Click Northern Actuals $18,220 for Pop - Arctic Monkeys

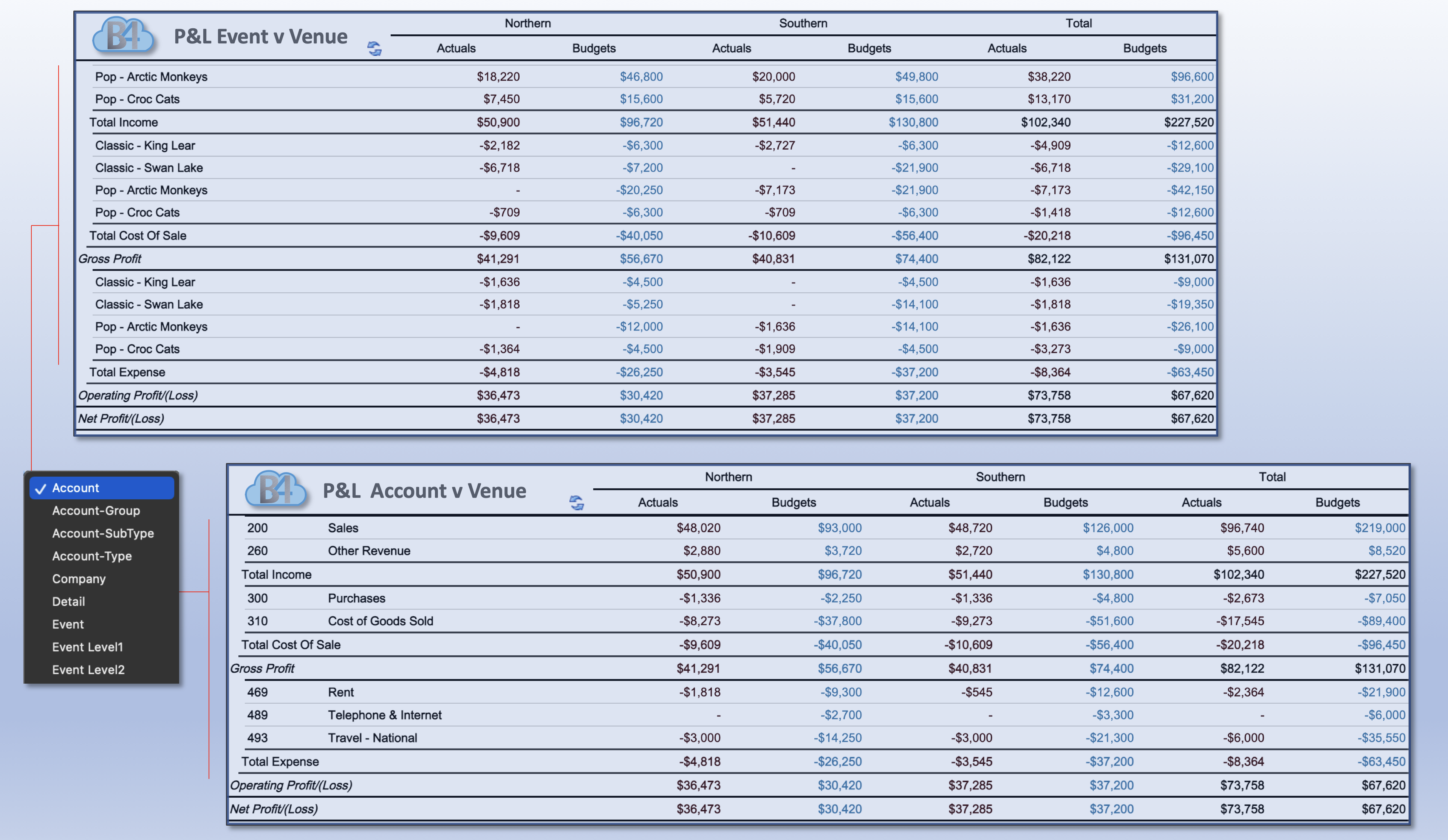[498, 76]
